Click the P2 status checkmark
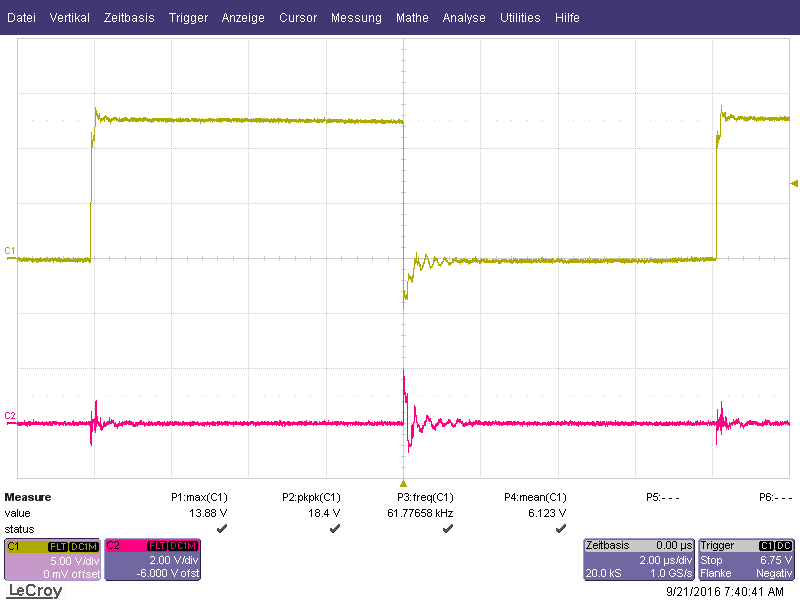Viewport: 800px width, 600px height. click(x=335, y=529)
